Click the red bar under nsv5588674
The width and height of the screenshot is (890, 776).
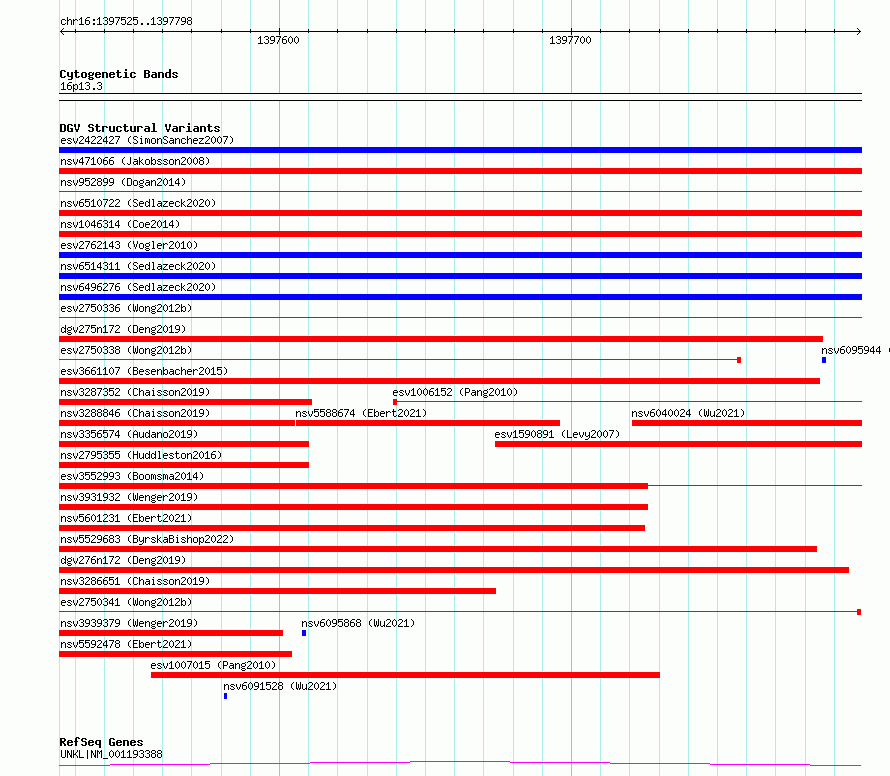point(428,423)
